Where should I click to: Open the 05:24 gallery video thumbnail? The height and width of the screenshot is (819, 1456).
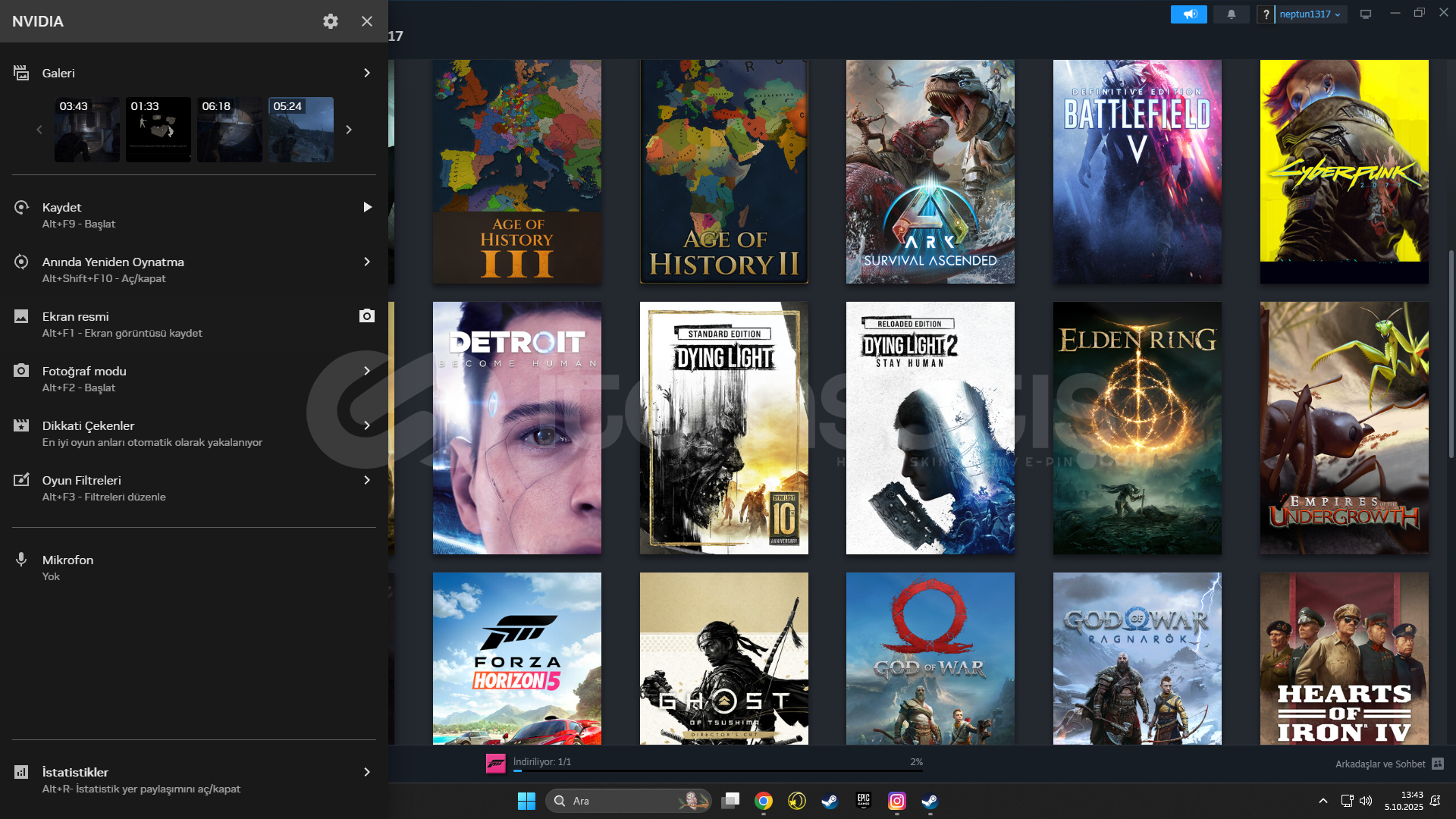click(x=301, y=130)
